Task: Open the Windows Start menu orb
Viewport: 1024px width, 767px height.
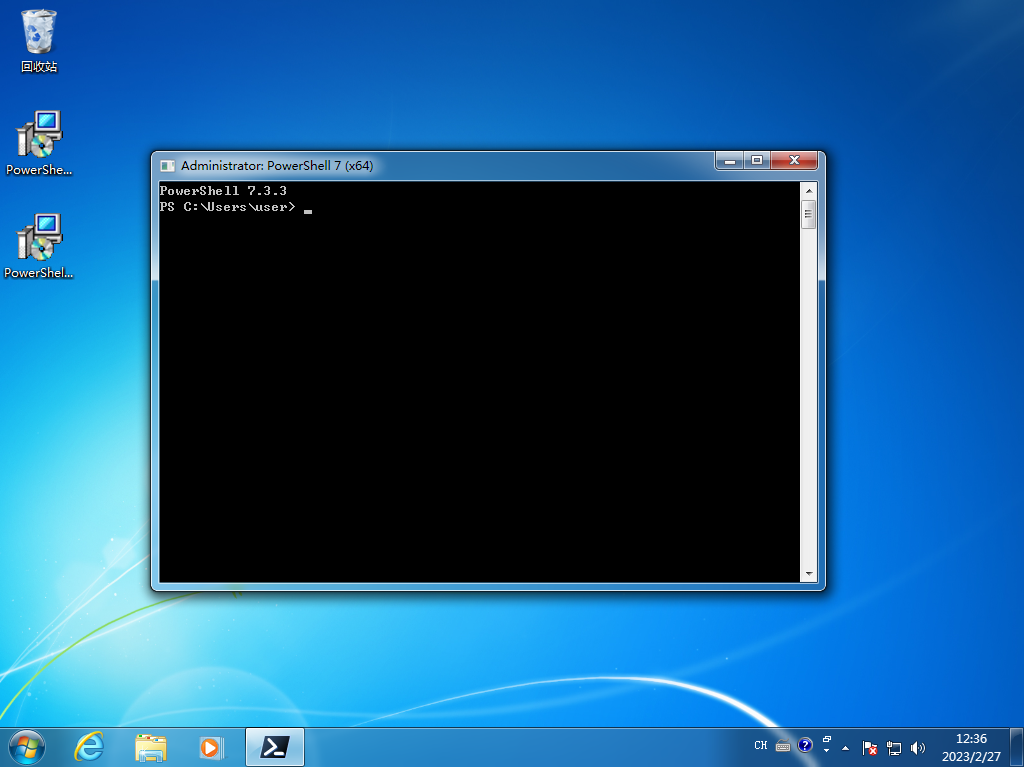Action: pos(27,747)
